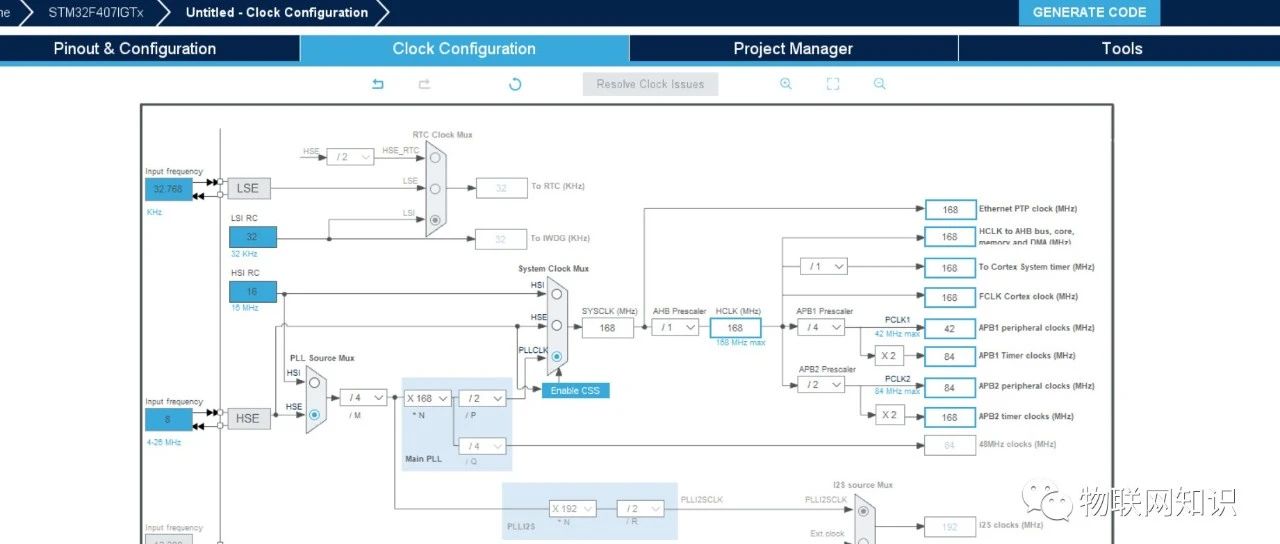Open the /2 PLL P divider dropdown
This screenshot has width=1280, height=544.
click(x=482, y=398)
